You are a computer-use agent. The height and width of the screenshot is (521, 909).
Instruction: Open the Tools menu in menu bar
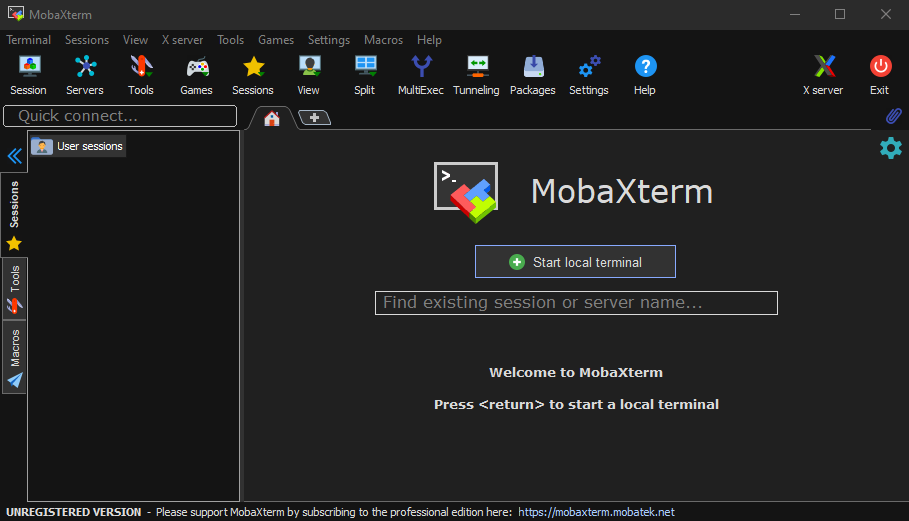230,40
